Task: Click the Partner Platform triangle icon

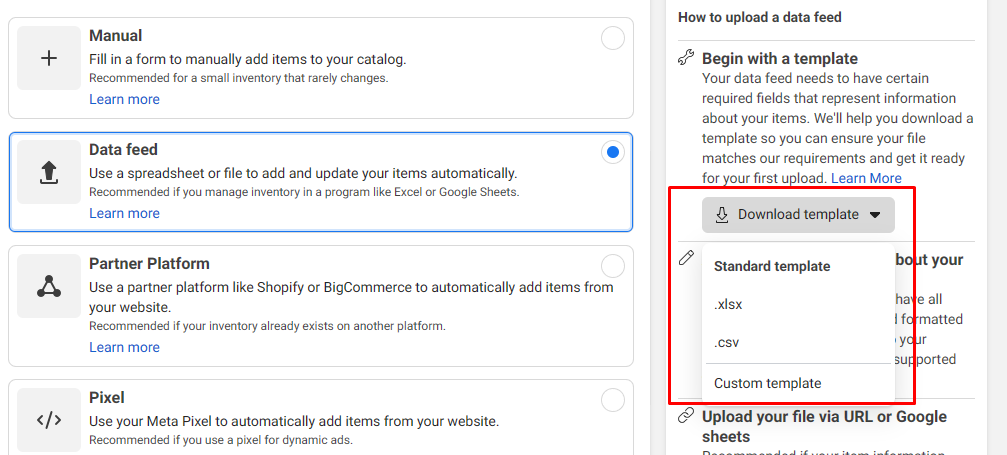Action: (49, 286)
